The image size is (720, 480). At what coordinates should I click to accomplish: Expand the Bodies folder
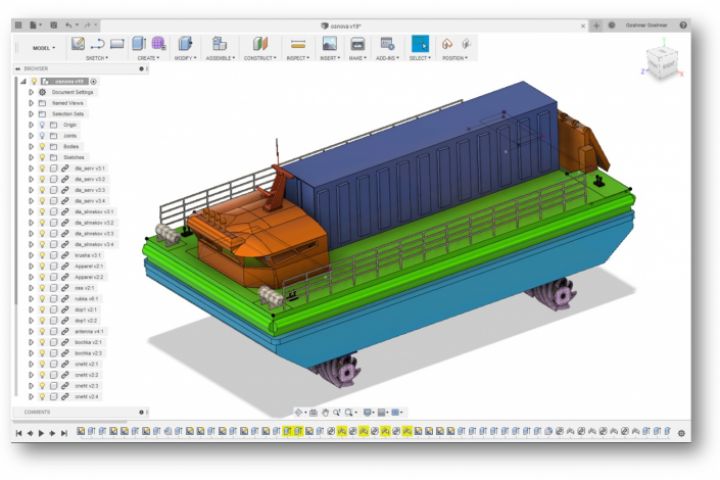coord(31,147)
